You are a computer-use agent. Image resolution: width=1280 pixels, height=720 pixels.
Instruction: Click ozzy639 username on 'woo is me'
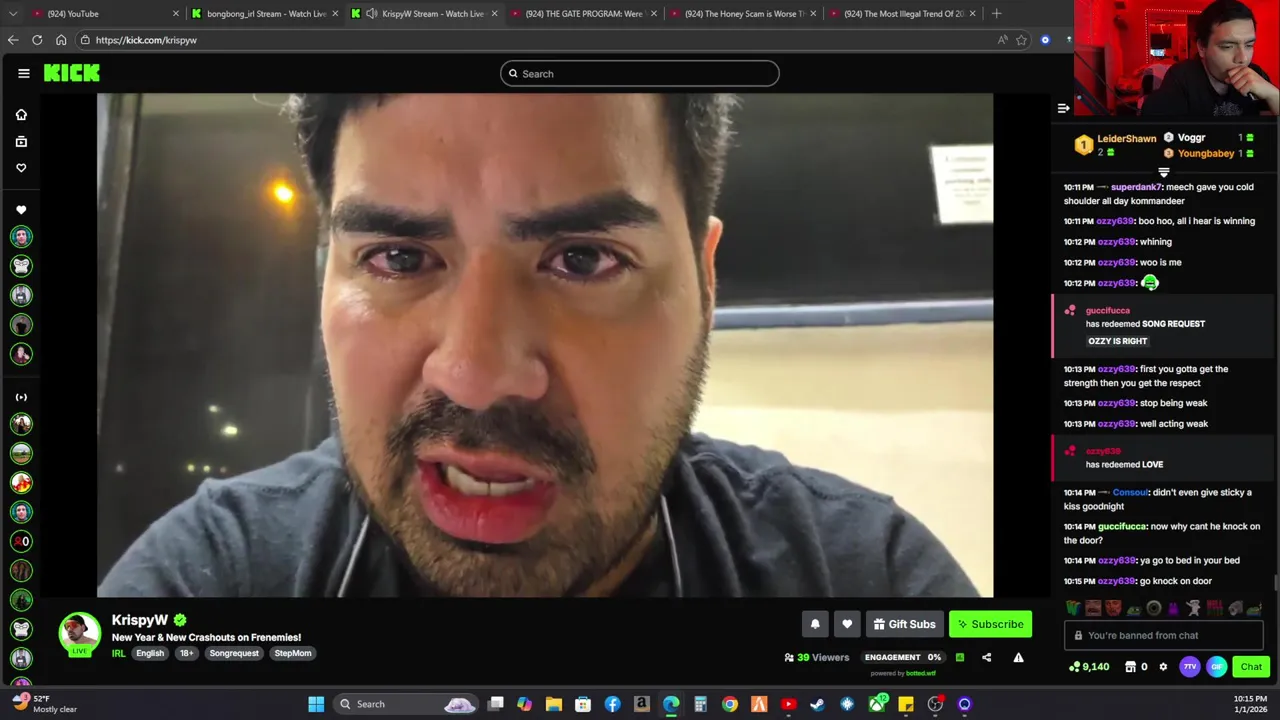pyautogui.click(x=1116, y=262)
